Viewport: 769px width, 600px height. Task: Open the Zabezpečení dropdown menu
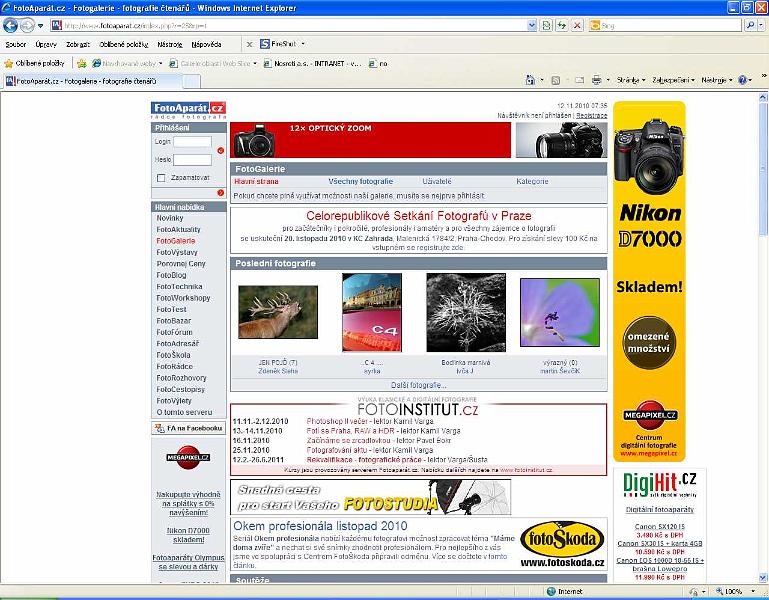click(x=673, y=80)
